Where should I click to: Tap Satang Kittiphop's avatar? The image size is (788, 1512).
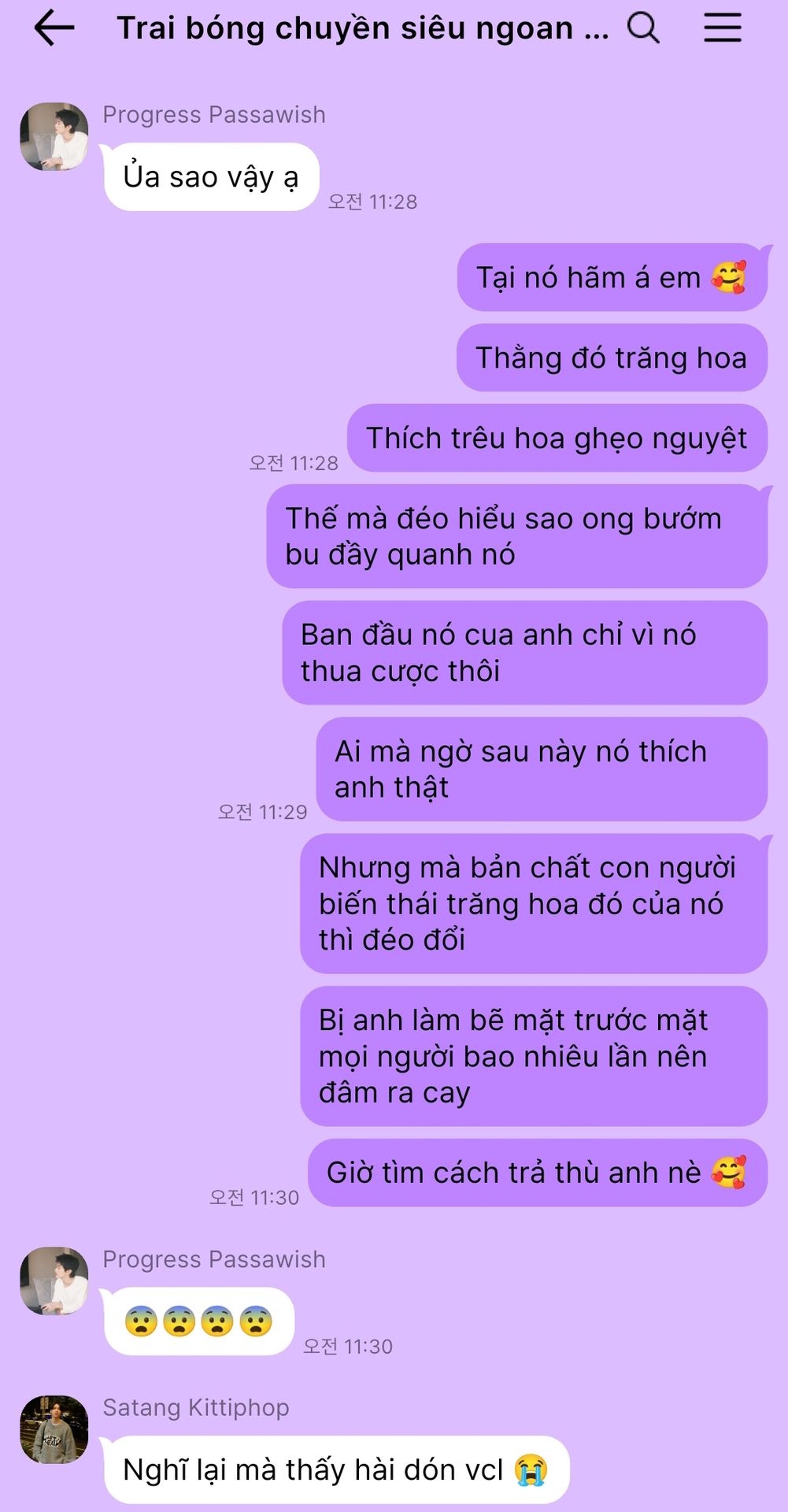tap(54, 1429)
